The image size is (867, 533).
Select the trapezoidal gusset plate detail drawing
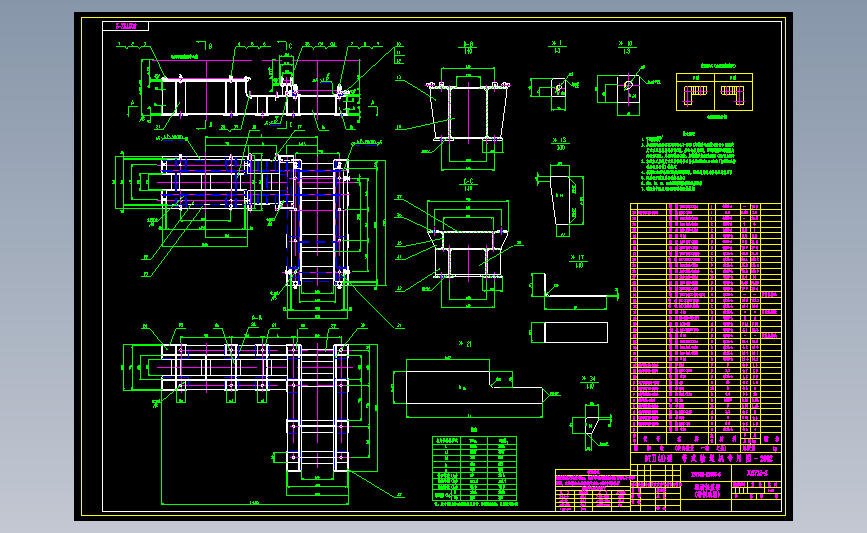coord(561,199)
